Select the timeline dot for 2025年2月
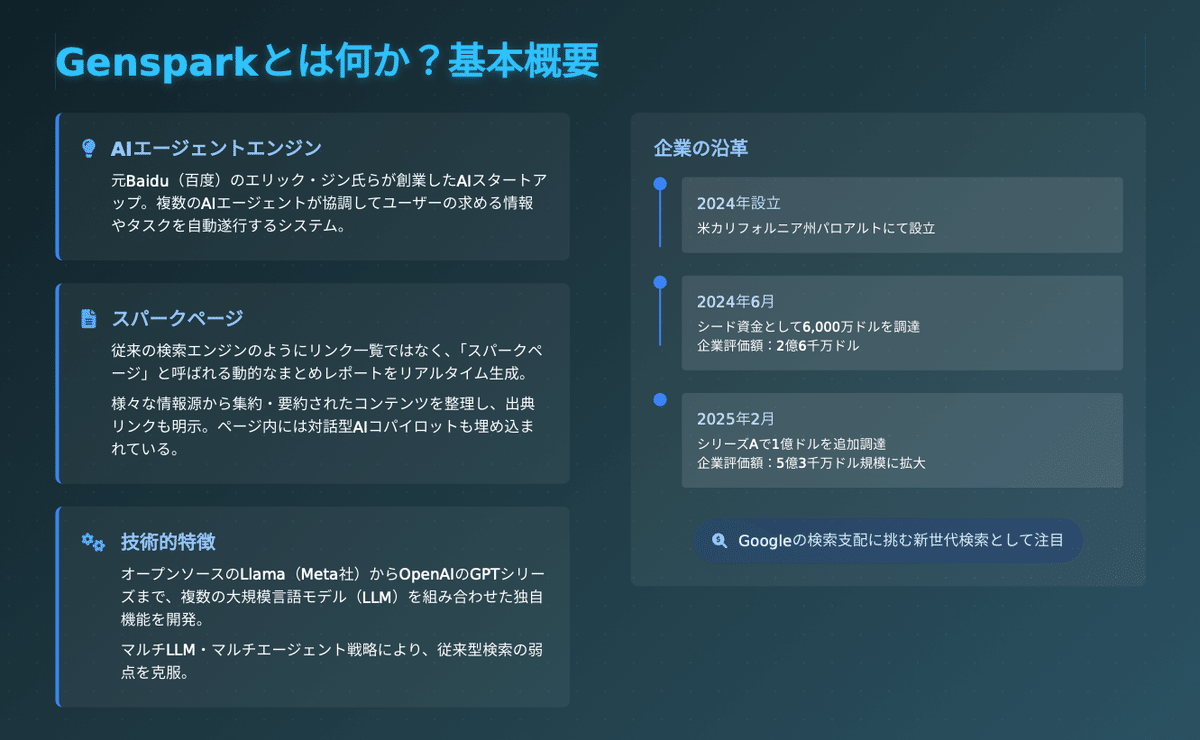1200x740 pixels. [659, 398]
